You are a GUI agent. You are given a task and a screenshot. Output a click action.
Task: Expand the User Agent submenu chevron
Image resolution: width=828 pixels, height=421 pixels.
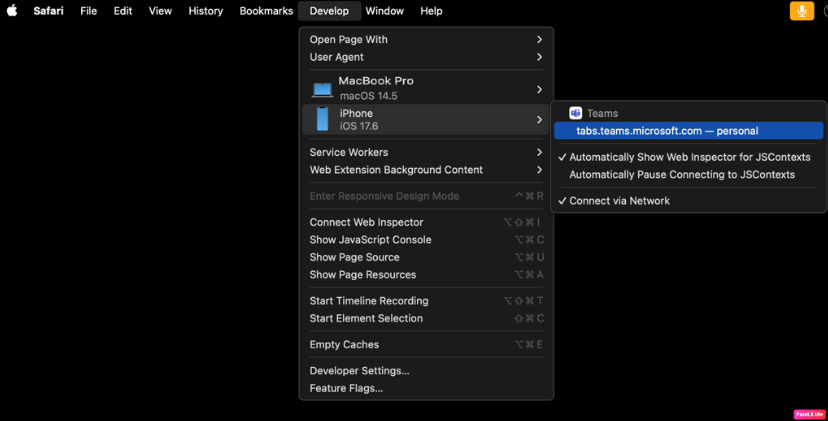coord(539,57)
